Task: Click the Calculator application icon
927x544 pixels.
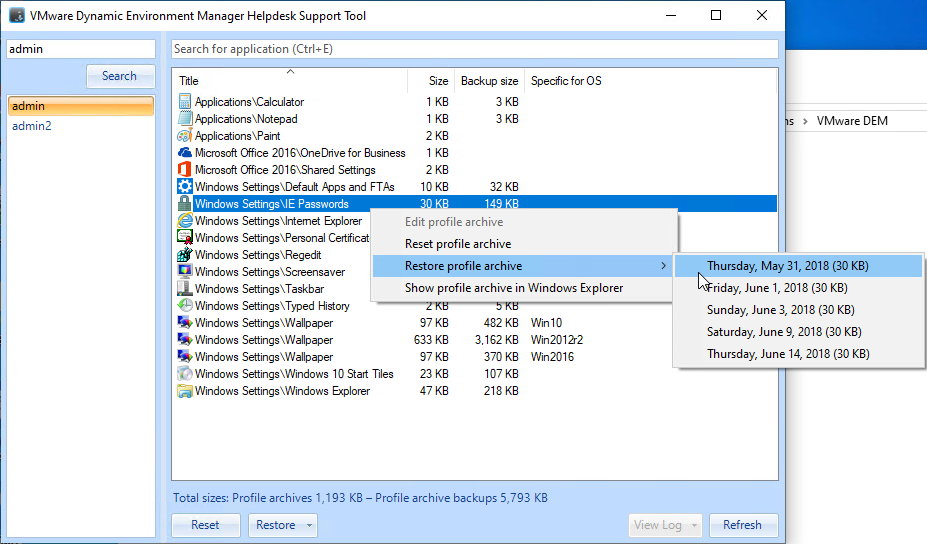Action: click(184, 102)
